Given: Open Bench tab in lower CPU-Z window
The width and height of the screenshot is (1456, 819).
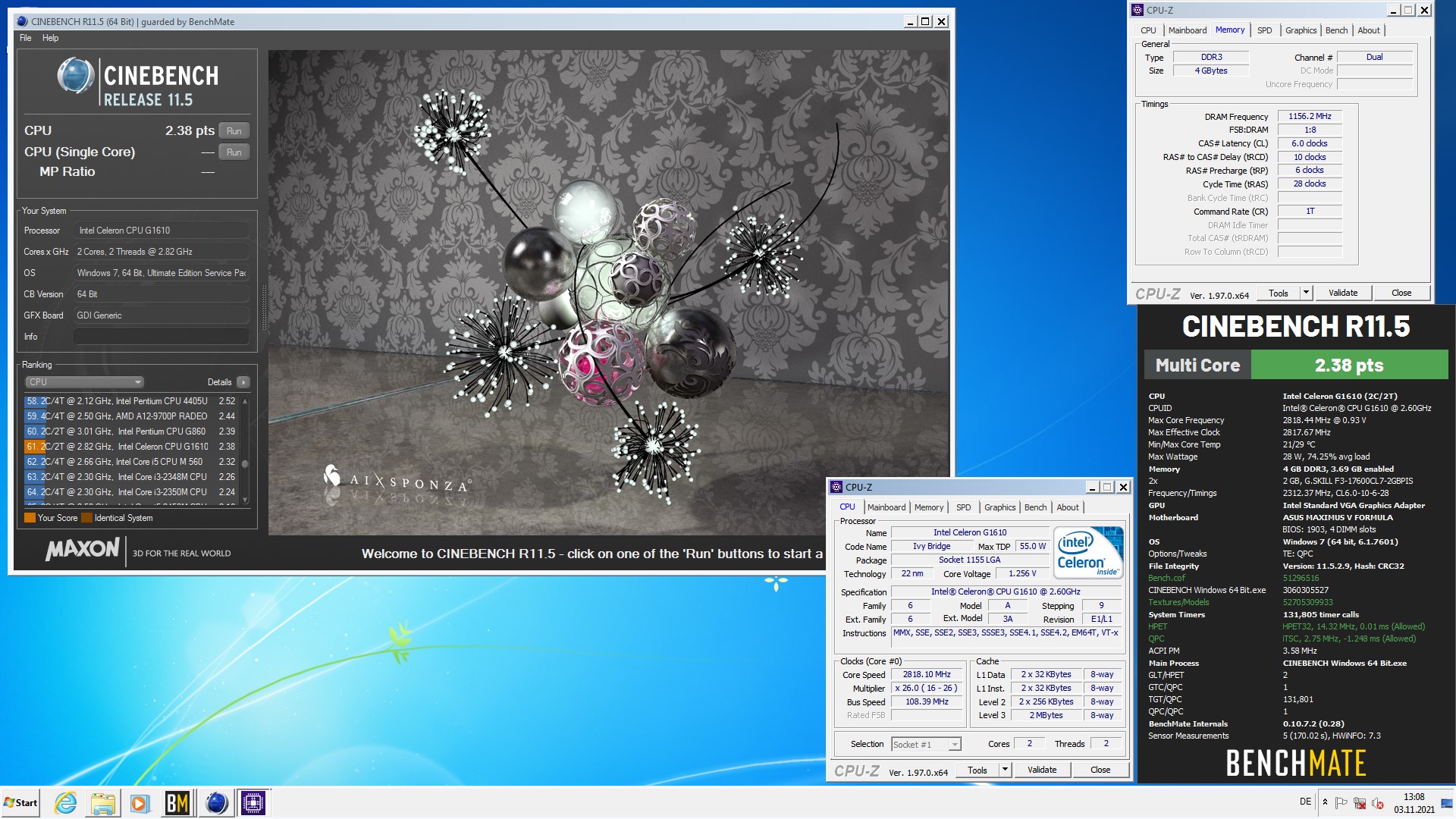Looking at the screenshot, I should pyautogui.click(x=1035, y=507).
